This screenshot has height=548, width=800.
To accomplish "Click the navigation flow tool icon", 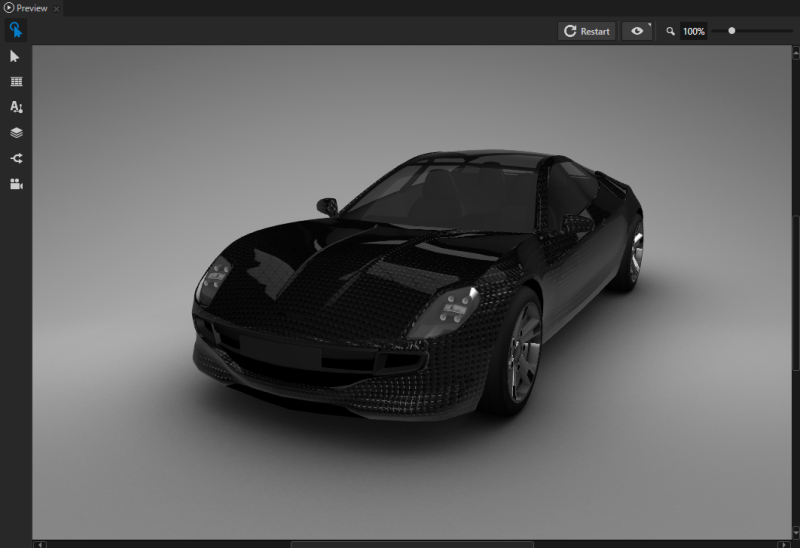I will click(x=16, y=158).
